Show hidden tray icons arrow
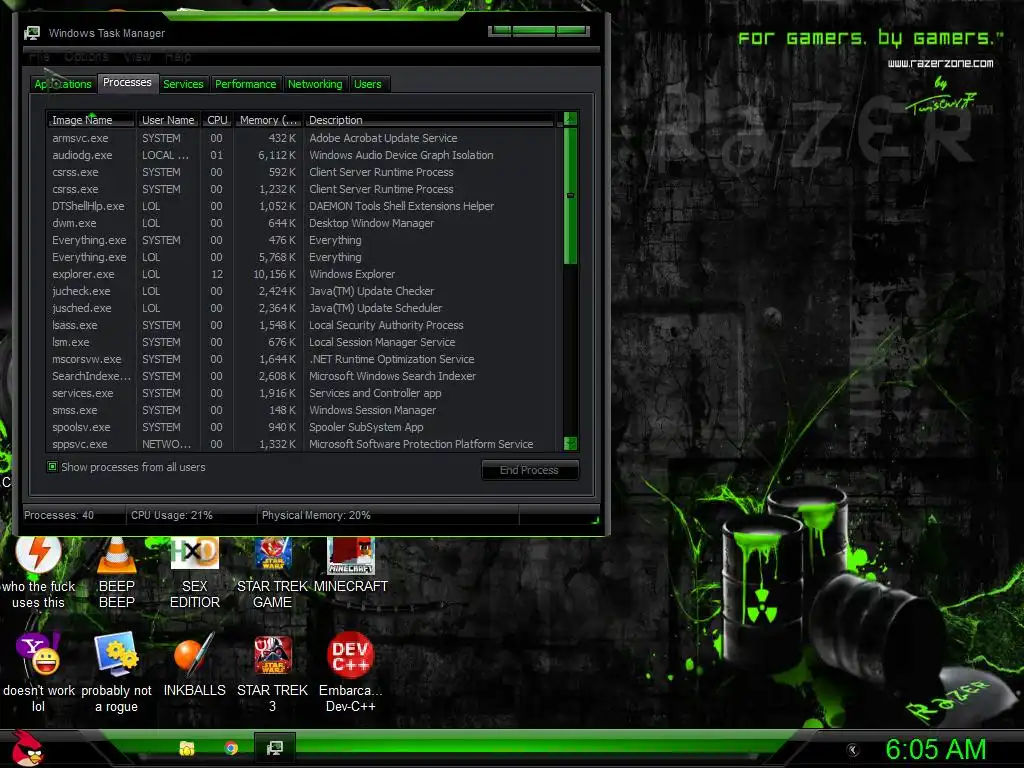Viewport: 1024px width, 768px height. click(x=852, y=750)
